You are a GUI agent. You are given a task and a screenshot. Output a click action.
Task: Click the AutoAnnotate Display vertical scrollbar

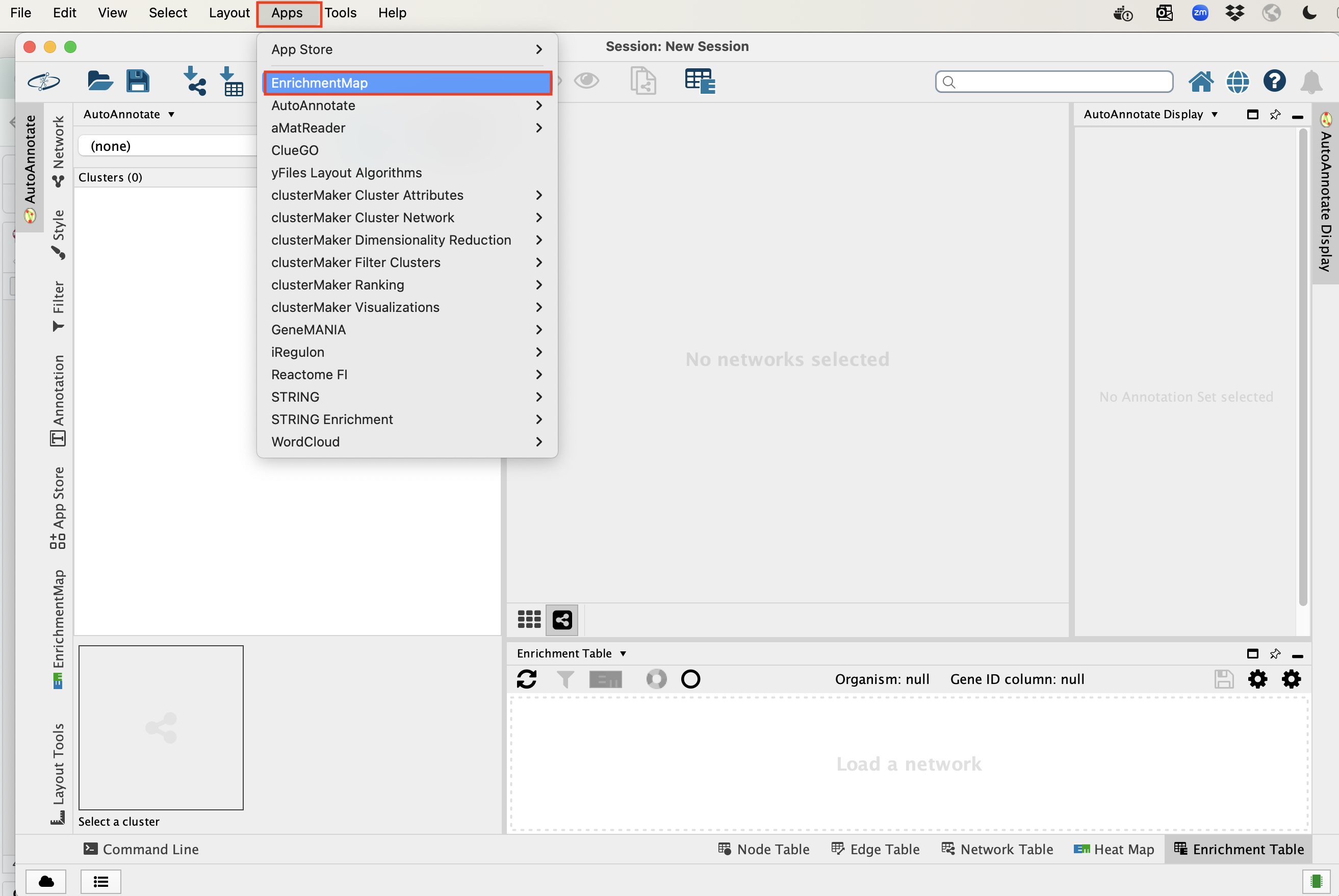1303,366
